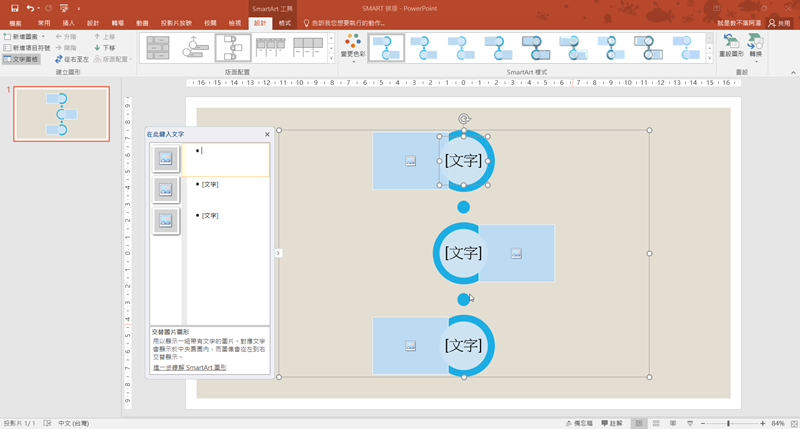Collapse text pane using side arrow tab

click(278, 253)
